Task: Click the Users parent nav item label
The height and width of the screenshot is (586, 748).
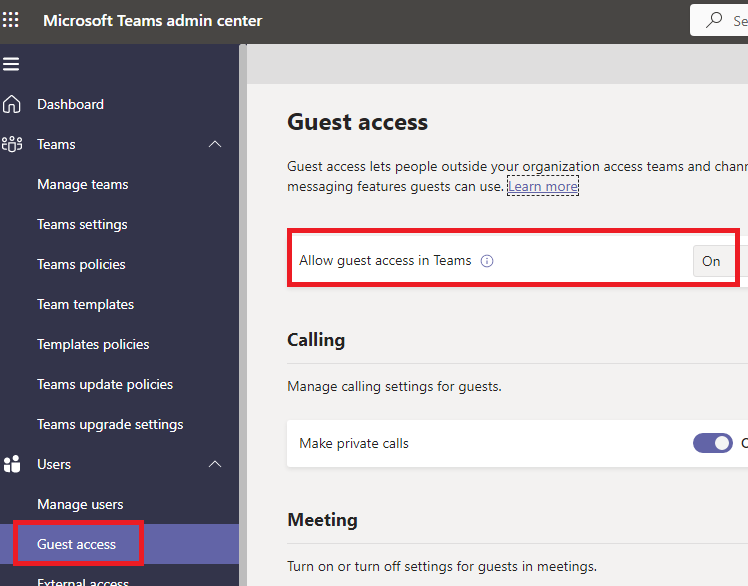Action: [54, 464]
